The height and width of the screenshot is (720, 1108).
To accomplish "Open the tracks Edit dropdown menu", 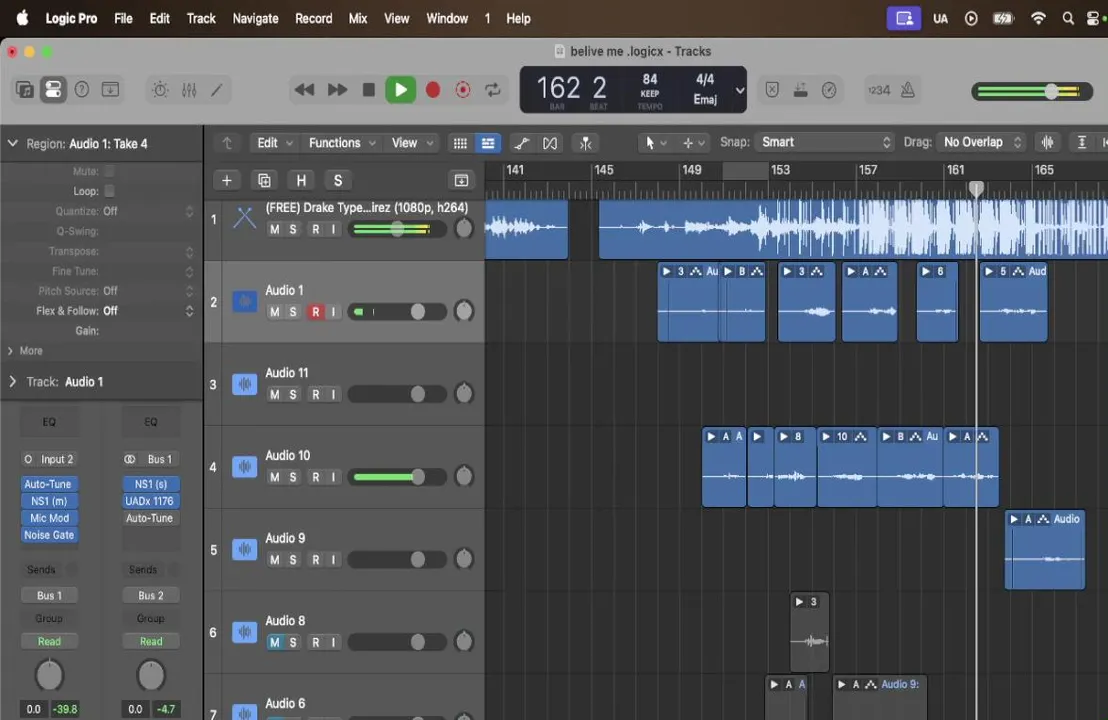I will click(275, 143).
